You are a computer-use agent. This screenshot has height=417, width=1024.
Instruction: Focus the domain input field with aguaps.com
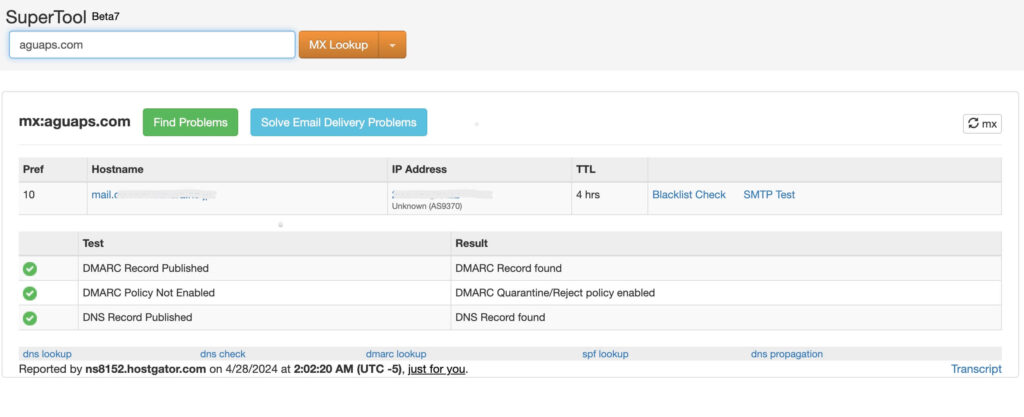pos(152,45)
